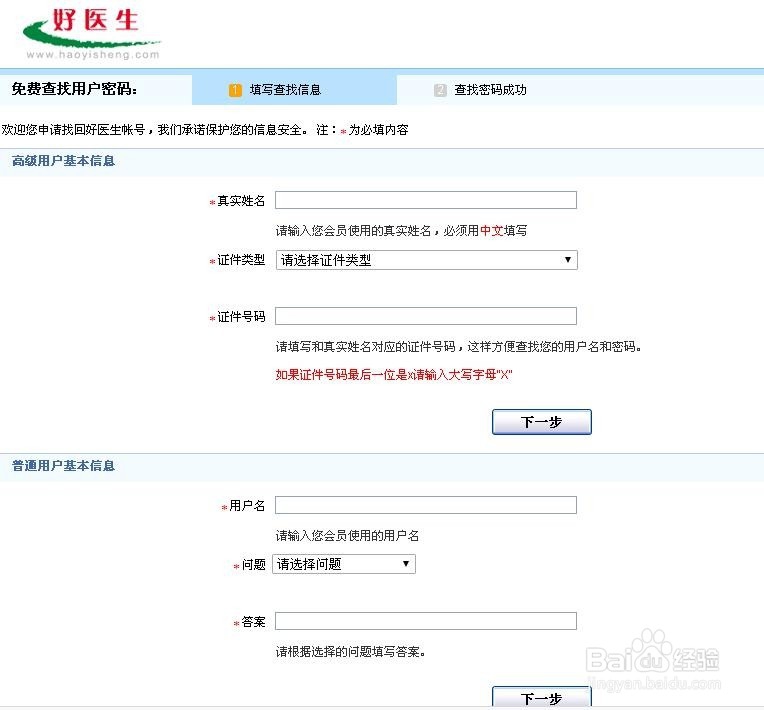Click the 证件号码 label
This screenshot has width=764, height=710.
[241, 317]
